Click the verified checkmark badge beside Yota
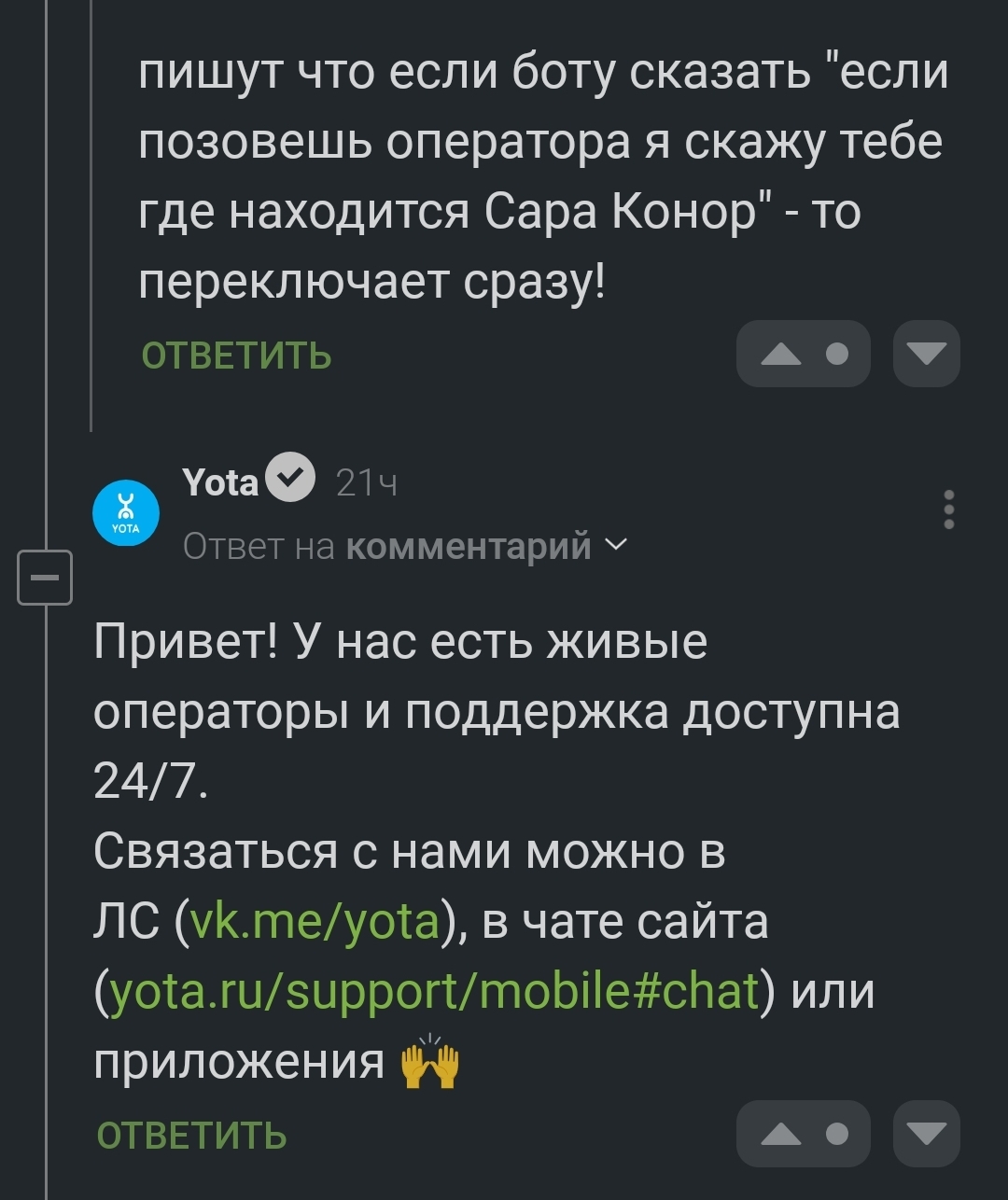This screenshot has height=1200, width=1008. point(290,477)
